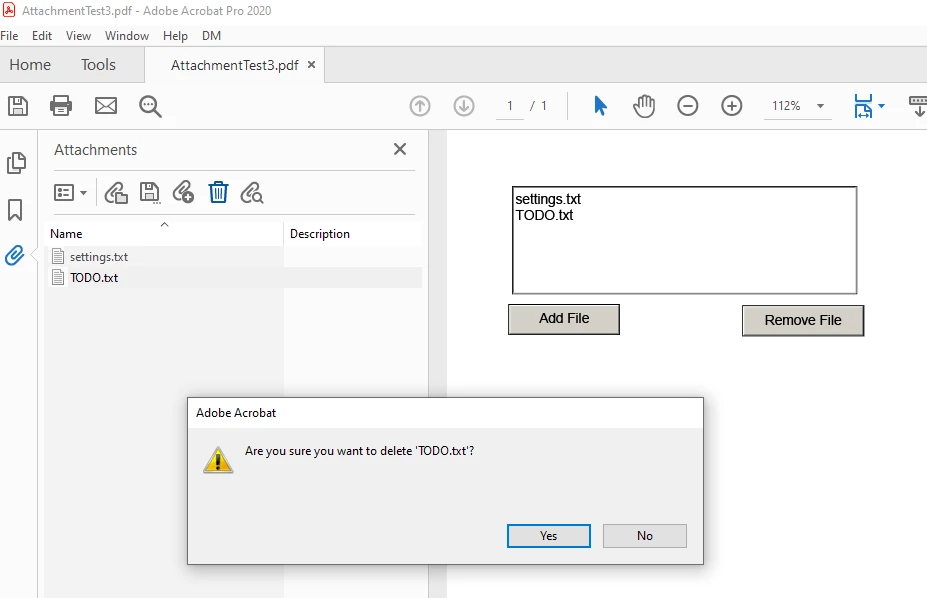927x598 pixels.
Task: Open the Help menu
Action: 175,35
